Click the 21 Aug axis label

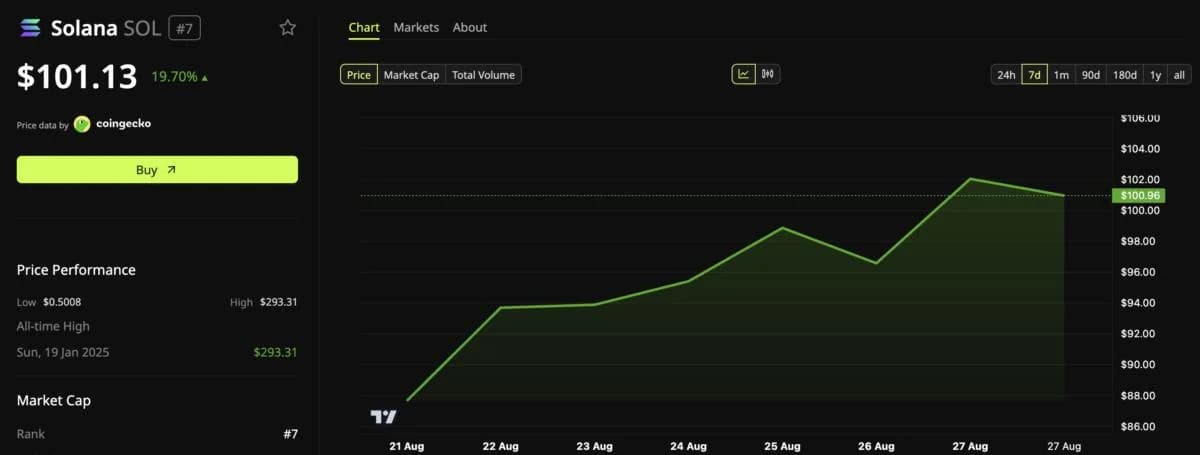tap(407, 446)
